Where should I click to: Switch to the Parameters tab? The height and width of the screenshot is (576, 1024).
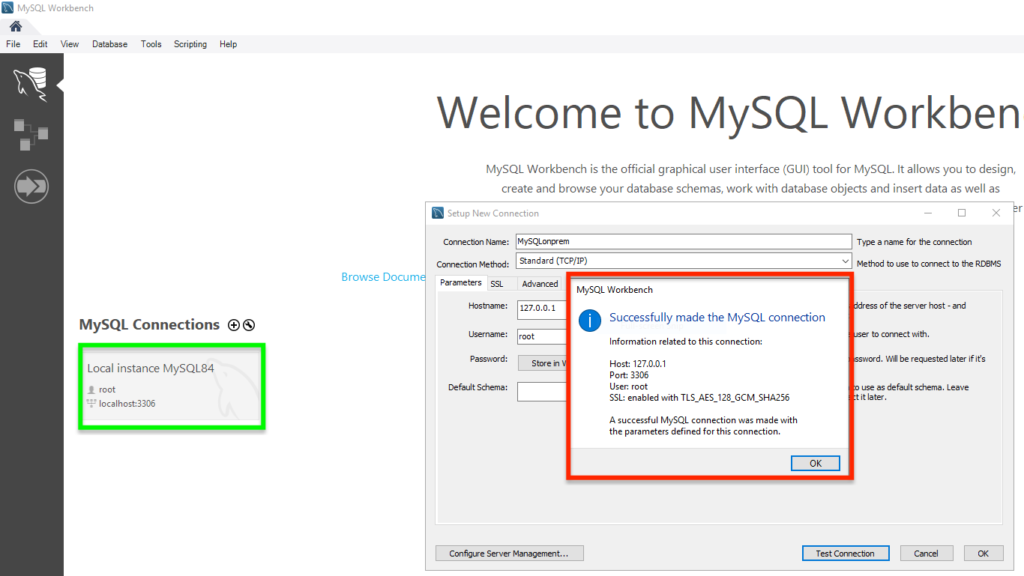pos(460,283)
